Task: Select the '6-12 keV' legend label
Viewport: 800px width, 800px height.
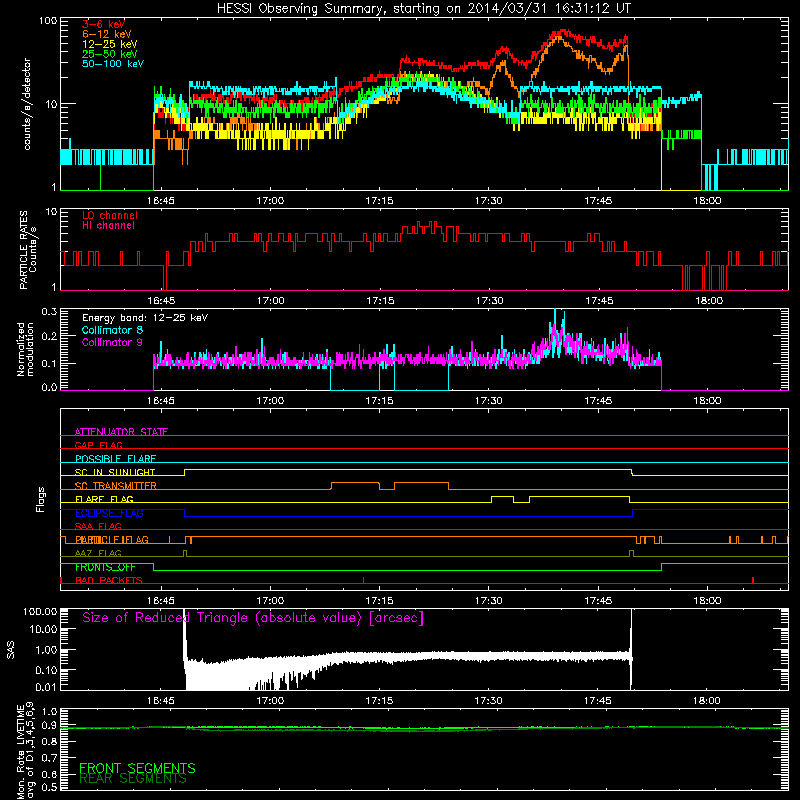Action: click(107, 34)
